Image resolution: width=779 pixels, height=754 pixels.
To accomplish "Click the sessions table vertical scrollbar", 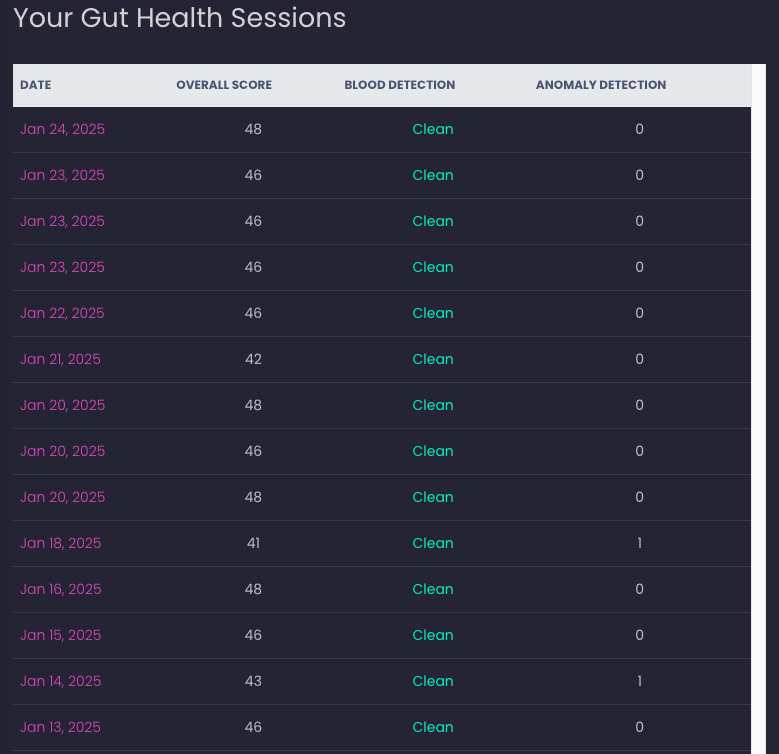I will [x=759, y=409].
